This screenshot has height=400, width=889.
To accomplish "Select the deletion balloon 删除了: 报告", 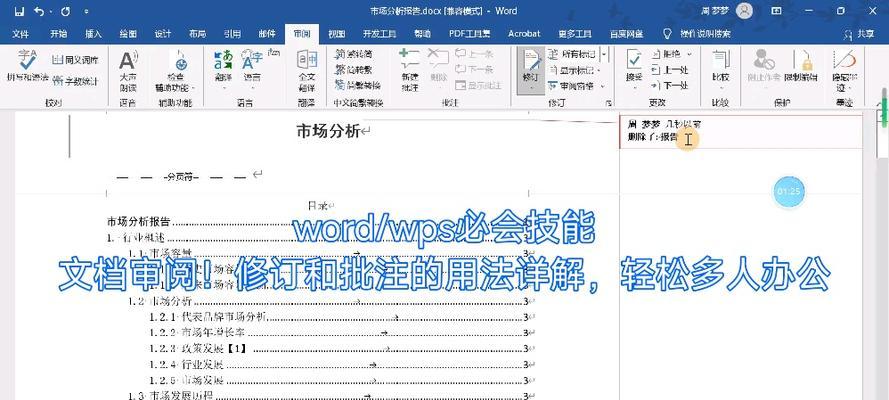I will (740, 131).
